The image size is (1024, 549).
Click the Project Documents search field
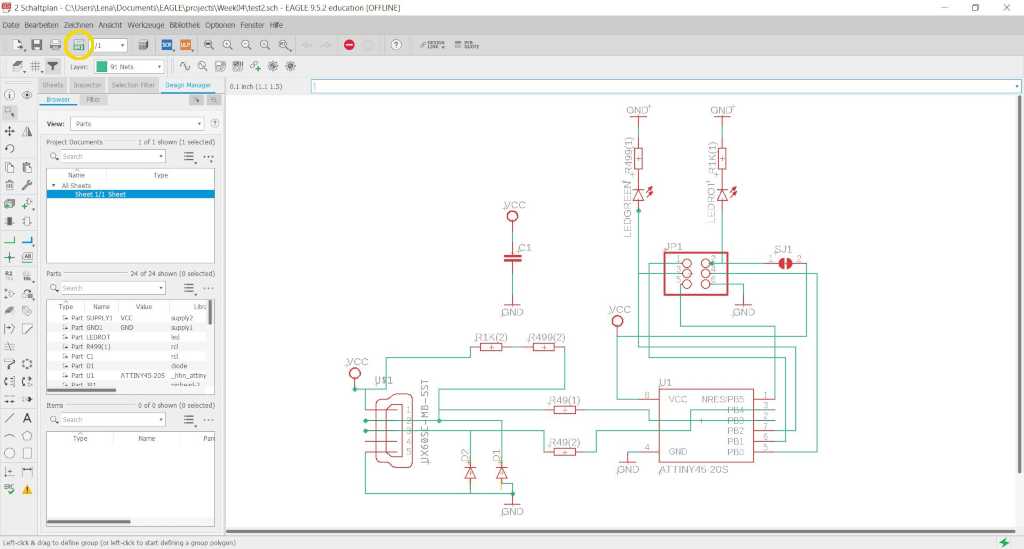click(x=108, y=157)
